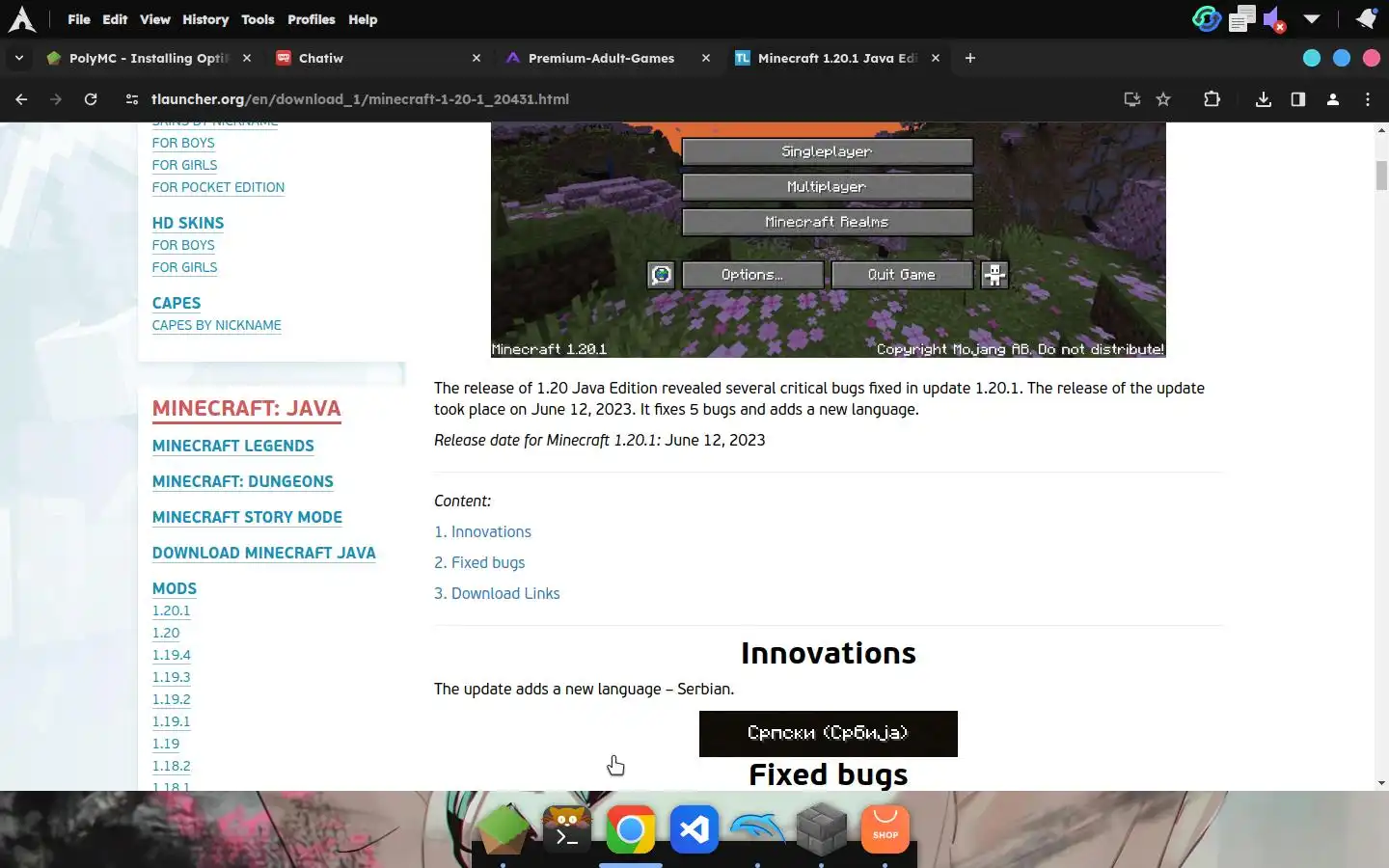Screen dimensions: 1389x868
Task: Expand the system tray dropdown triangle
Action: pos(1312,18)
